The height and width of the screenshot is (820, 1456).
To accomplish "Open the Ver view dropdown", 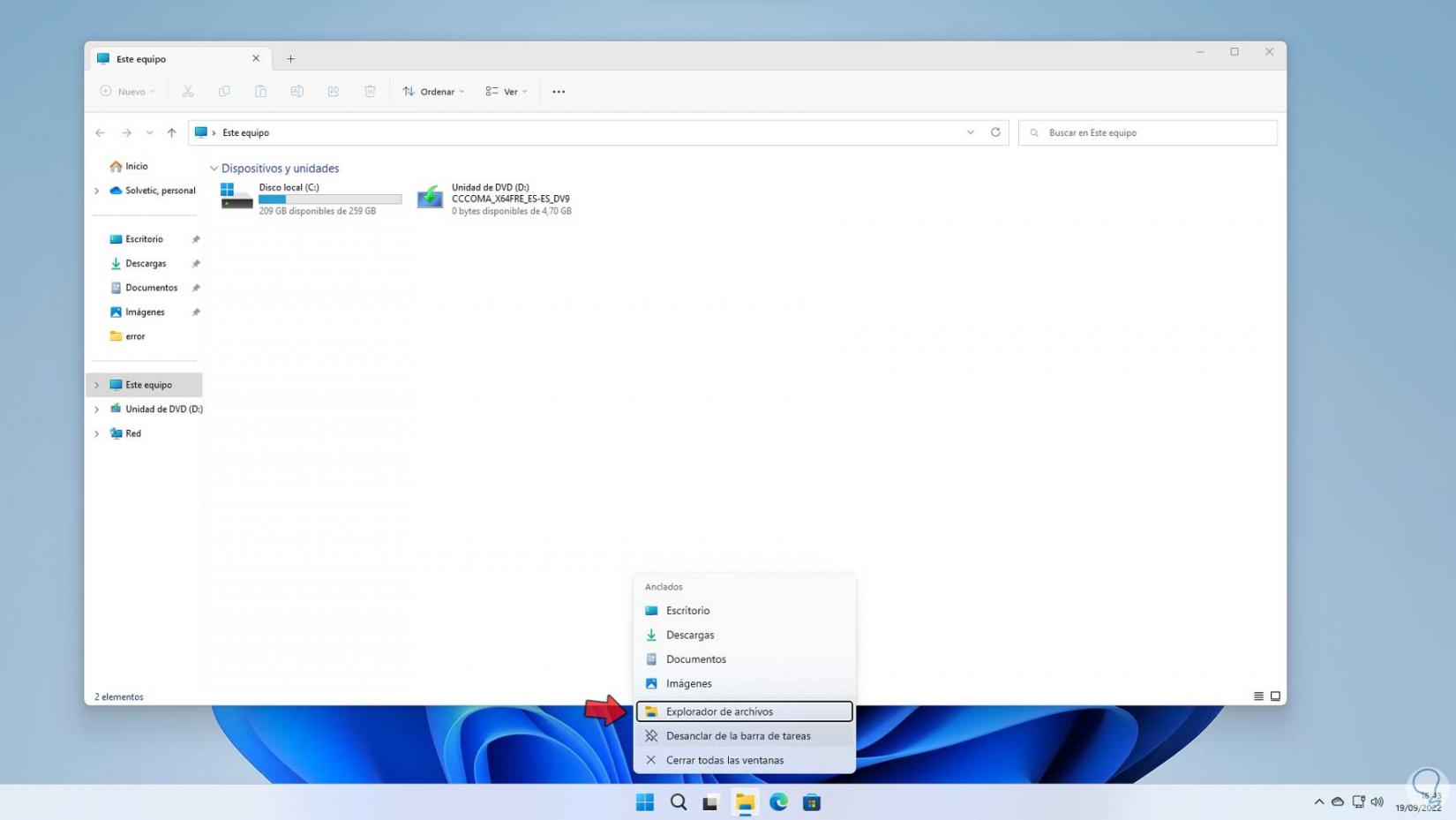I will pos(507,92).
